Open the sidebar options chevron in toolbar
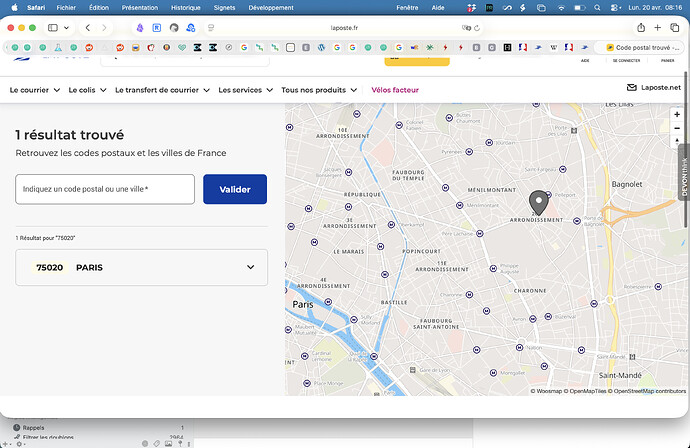The width and height of the screenshot is (690, 448). pos(66,28)
